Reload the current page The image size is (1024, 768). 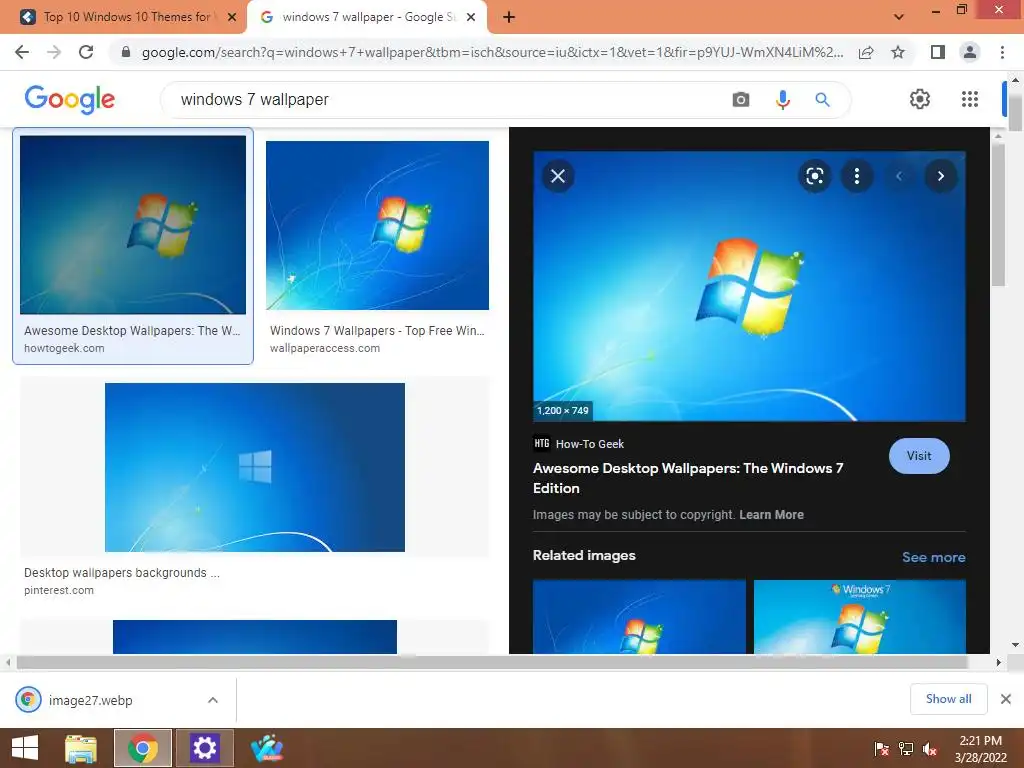pyautogui.click(x=86, y=52)
